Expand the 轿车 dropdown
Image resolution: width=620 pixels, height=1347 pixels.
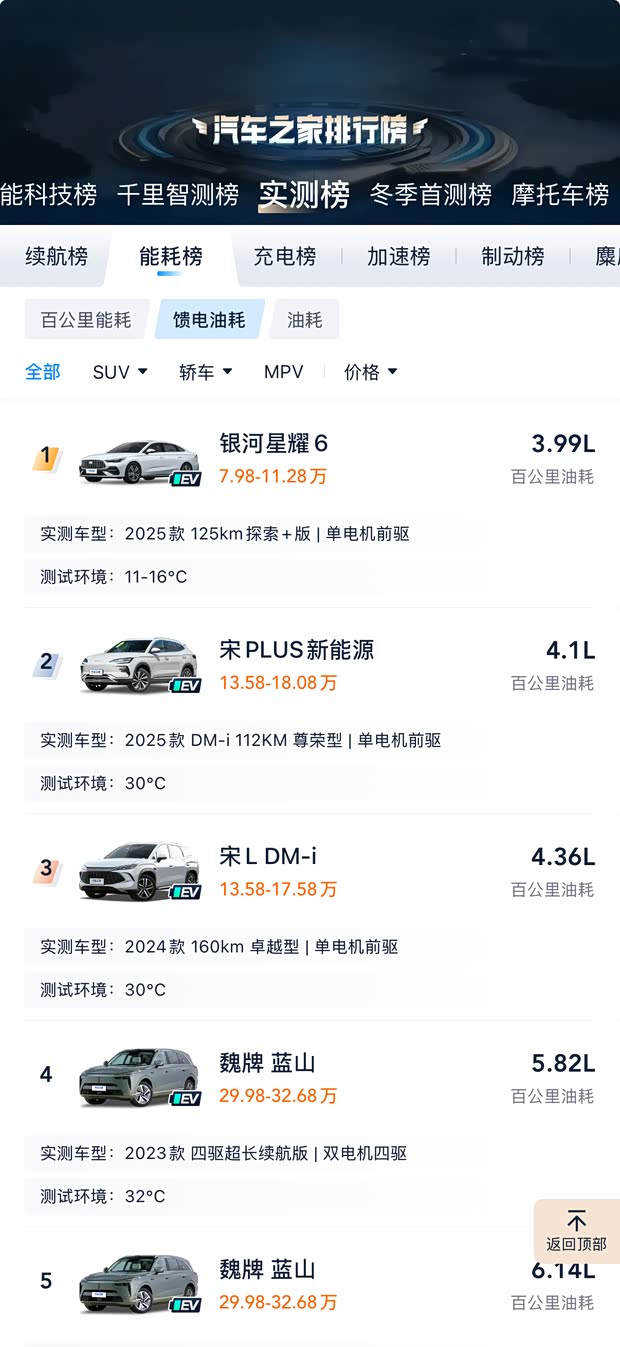pos(204,371)
